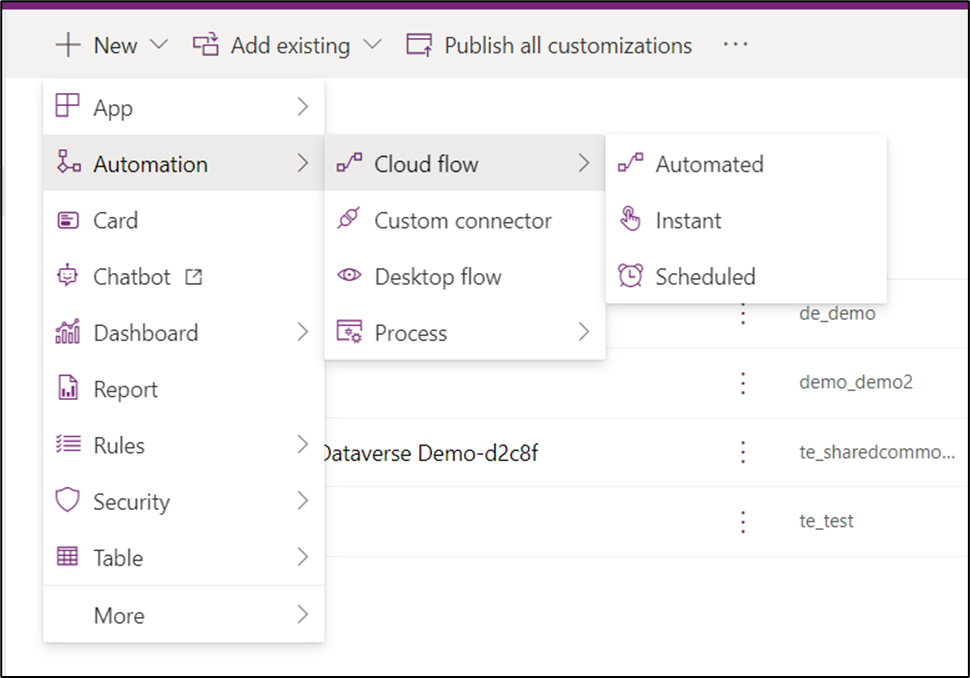970x678 pixels.
Task: Select the te_test row label
Action: 827,521
